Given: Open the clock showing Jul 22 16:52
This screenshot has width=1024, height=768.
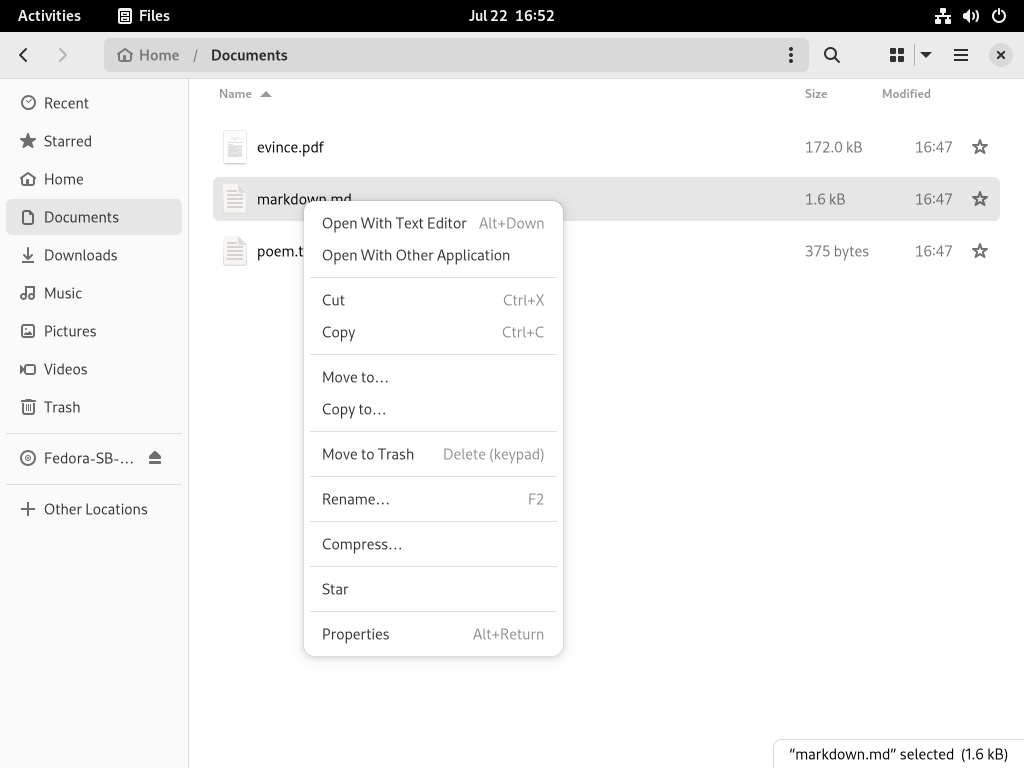Looking at the screenshot, I should point(511,16).
